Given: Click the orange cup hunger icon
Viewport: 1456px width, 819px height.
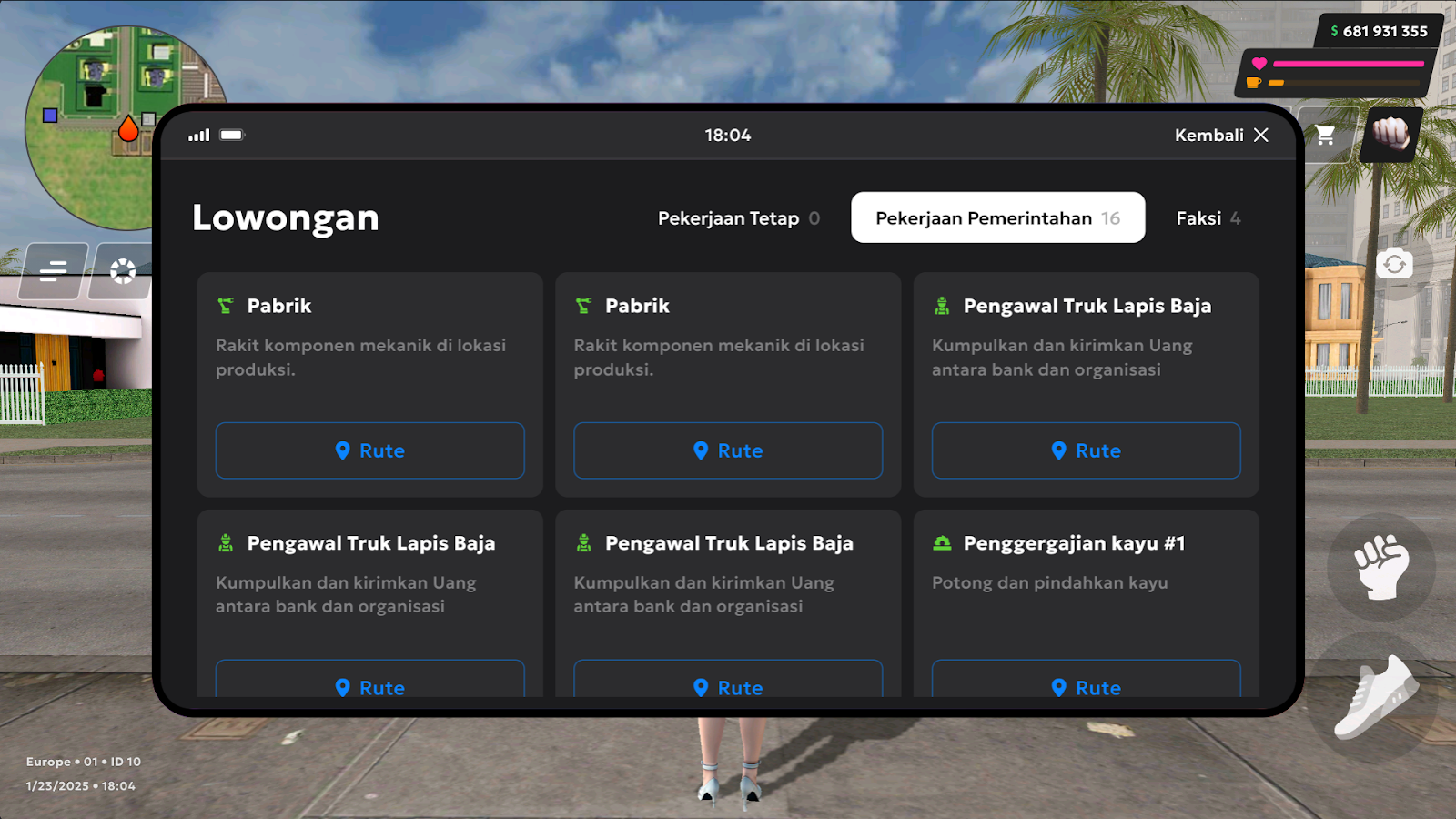Looking at the screenshot, I should click(1254, 83).
